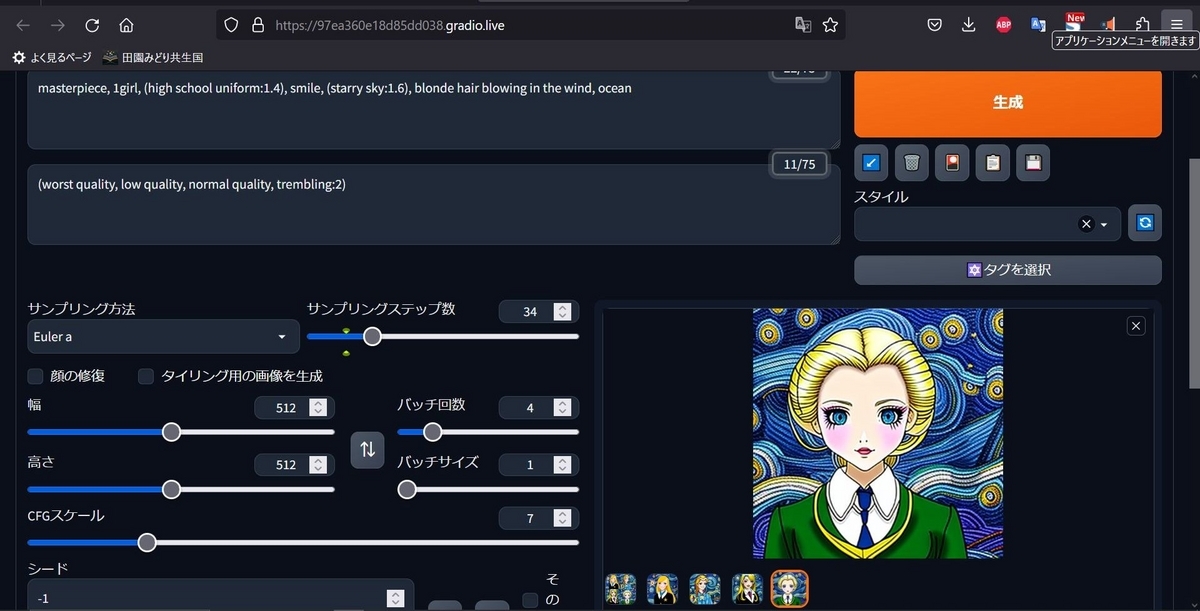Image resolution: width=1200 pixels, height=611 pixels.
Task: Open the blue translator extension icon
Action: [x=1038, y=25]
